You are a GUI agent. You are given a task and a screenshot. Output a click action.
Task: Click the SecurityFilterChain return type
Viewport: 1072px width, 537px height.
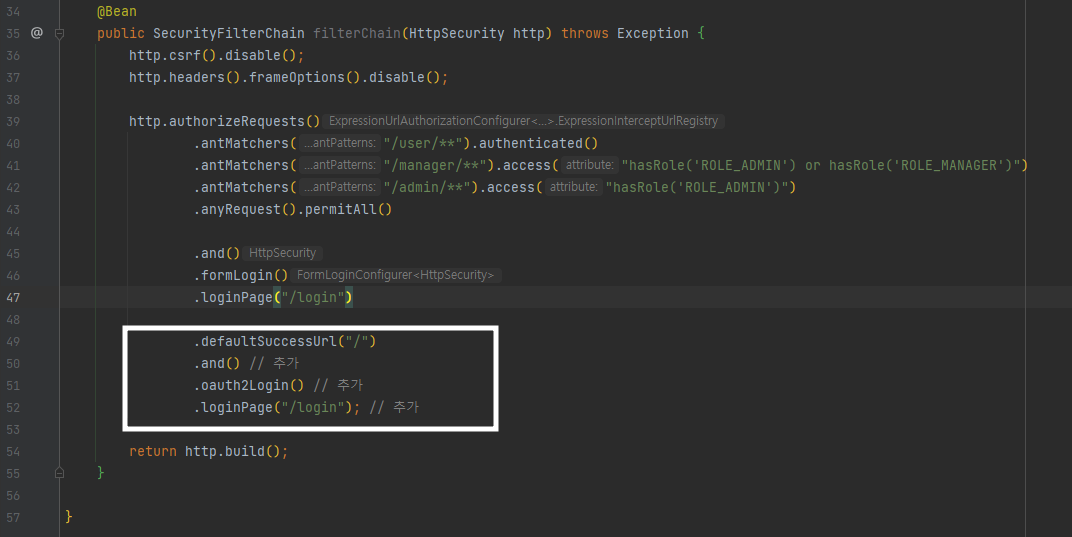pos(229,34)
